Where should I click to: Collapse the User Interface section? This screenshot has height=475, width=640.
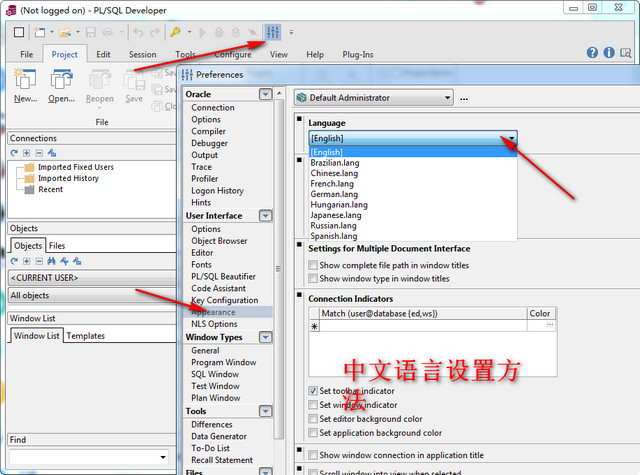pos(265,215)
